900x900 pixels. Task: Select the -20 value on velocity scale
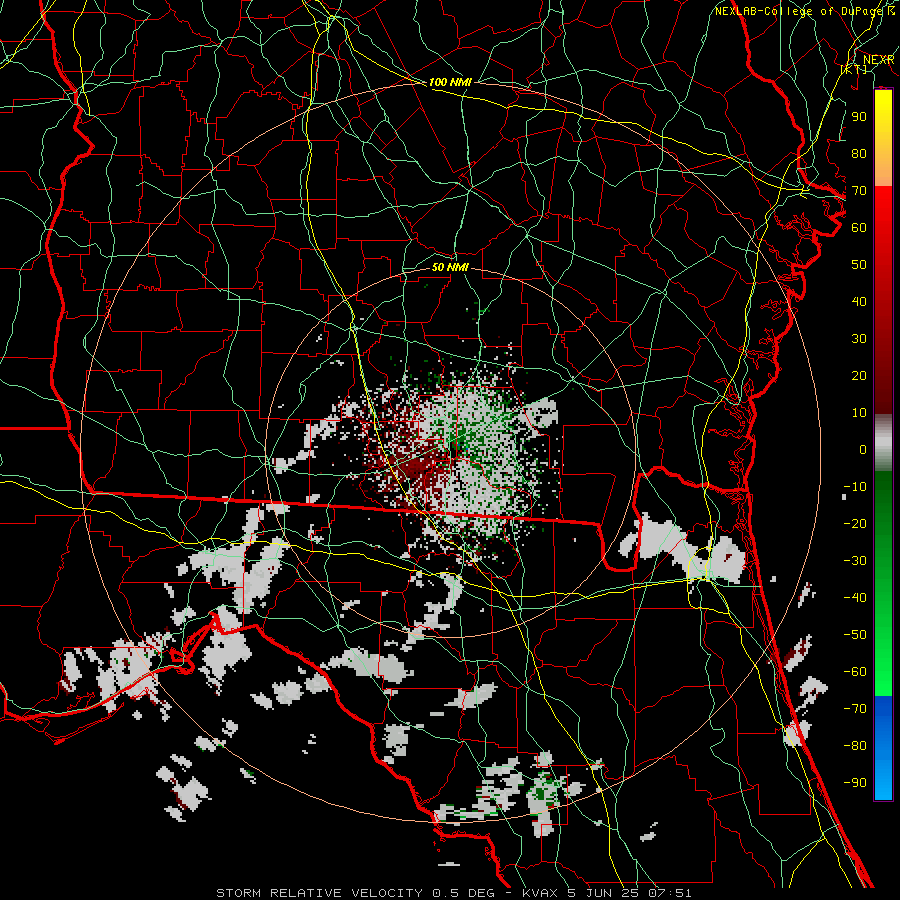(x=855, y=523)
